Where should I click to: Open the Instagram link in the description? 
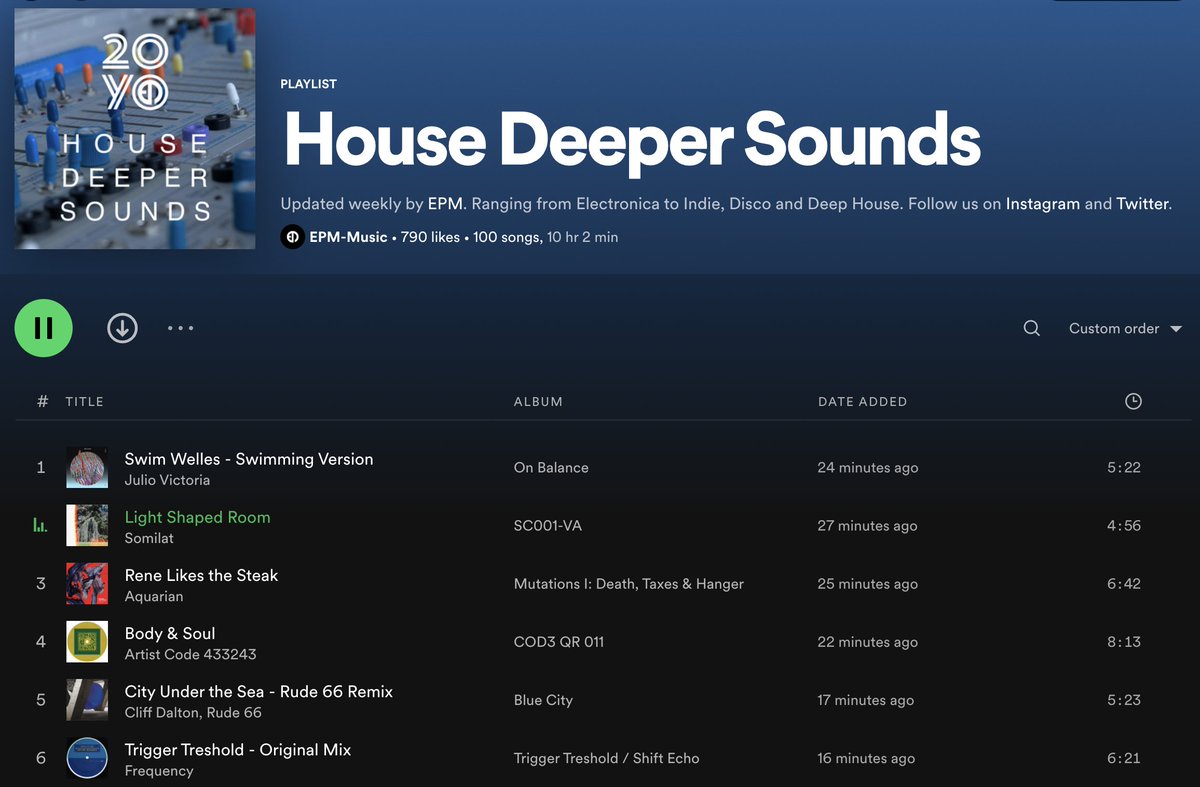(x=1043, y=203)
